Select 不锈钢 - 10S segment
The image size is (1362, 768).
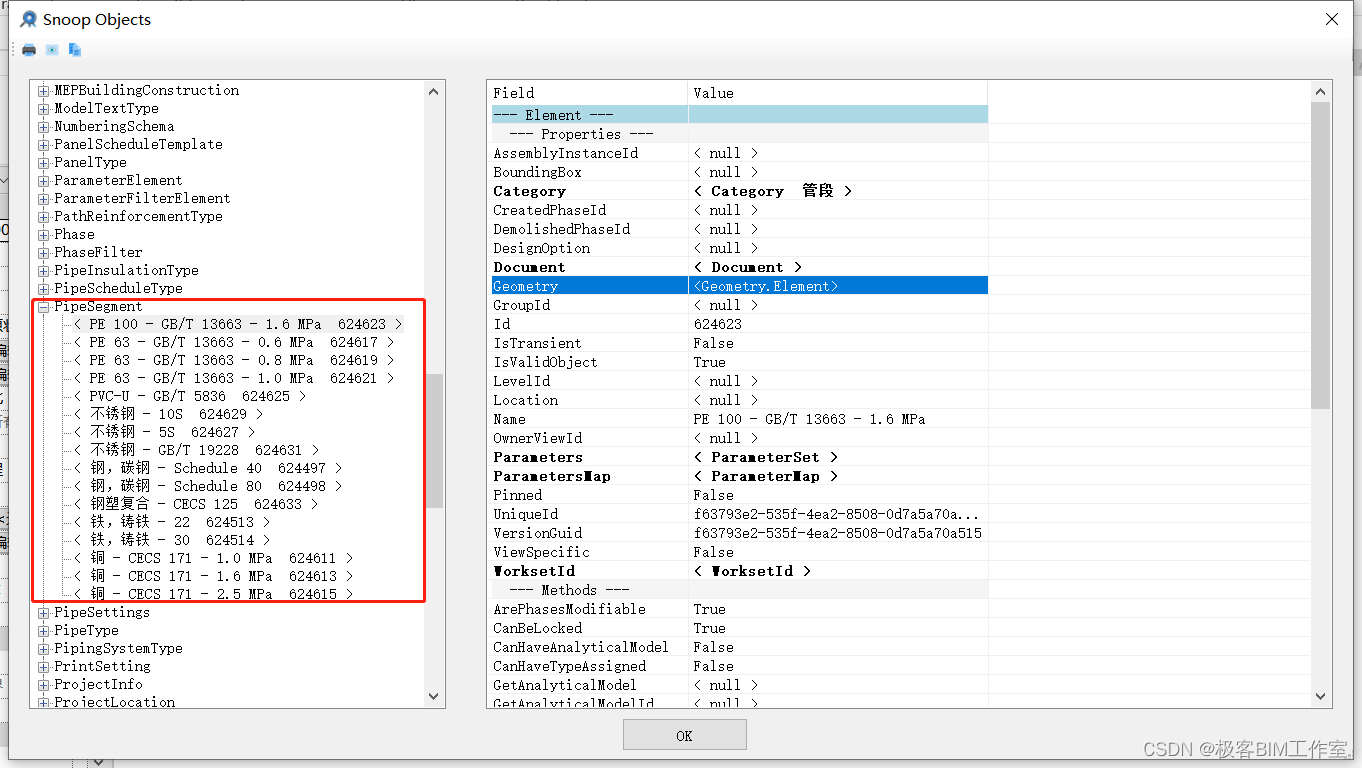[168, 415]
